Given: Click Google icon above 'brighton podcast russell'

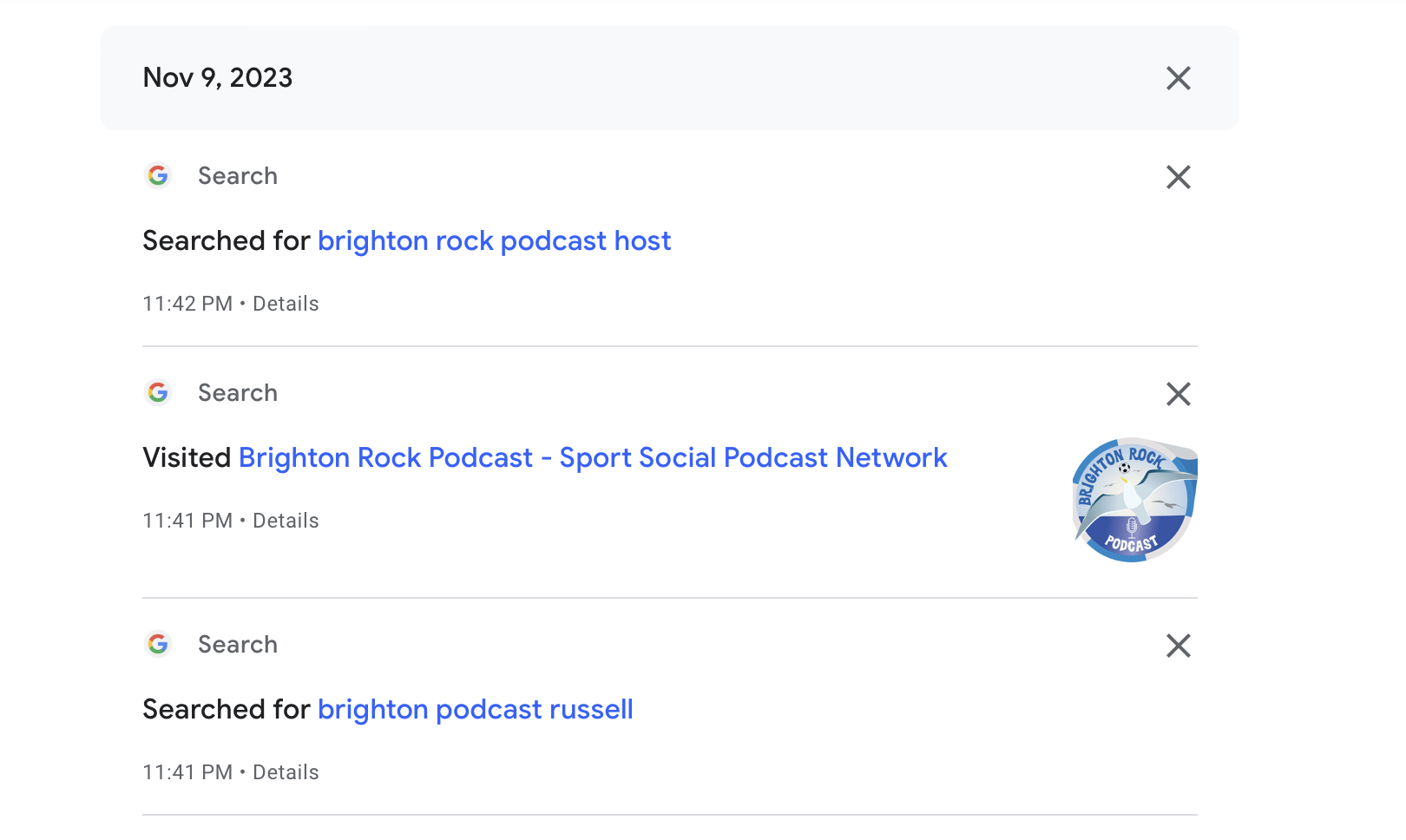Looking at the screenshot, I should (158, 645).
